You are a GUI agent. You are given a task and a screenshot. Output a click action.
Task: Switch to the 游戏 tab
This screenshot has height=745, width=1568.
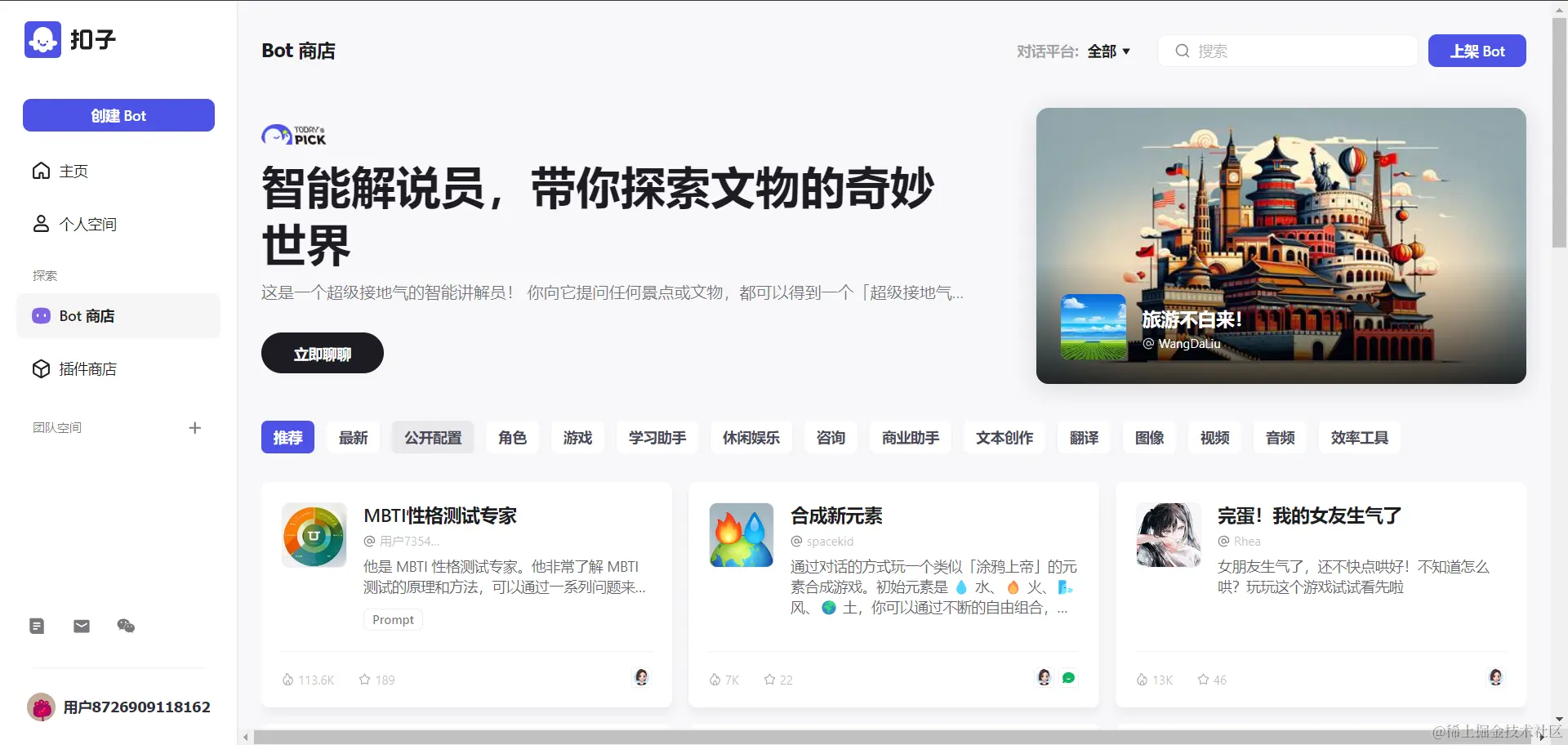pyautogui.click(x=578, y=438)
